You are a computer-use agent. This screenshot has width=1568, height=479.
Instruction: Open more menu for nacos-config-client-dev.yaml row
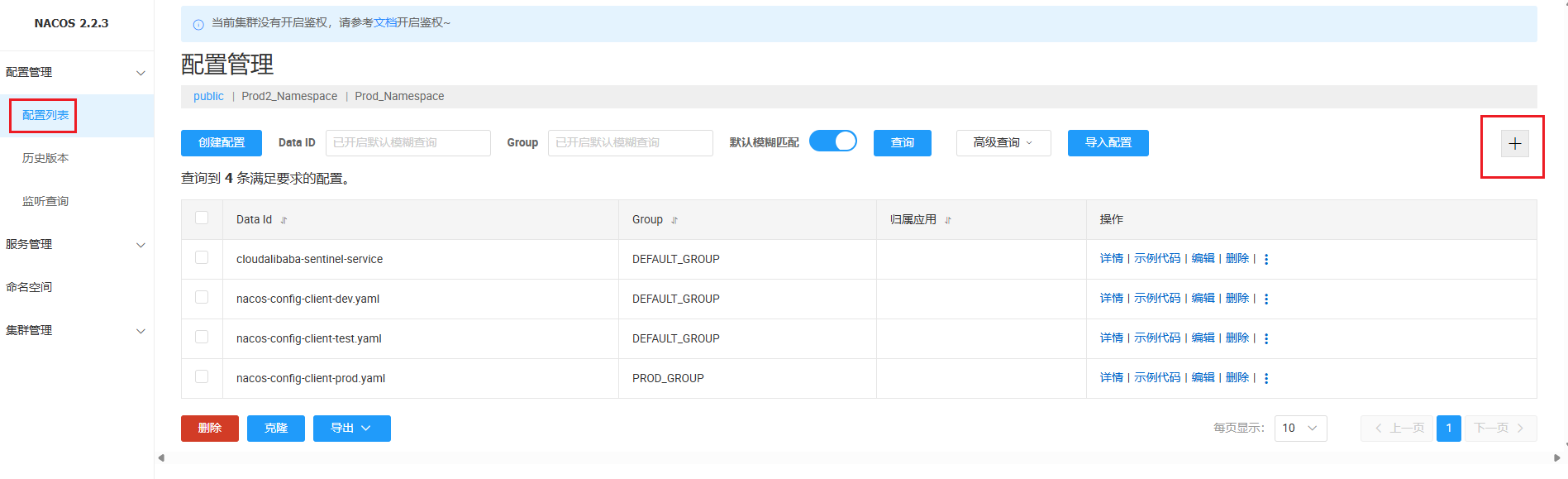tap(1266, 299)
